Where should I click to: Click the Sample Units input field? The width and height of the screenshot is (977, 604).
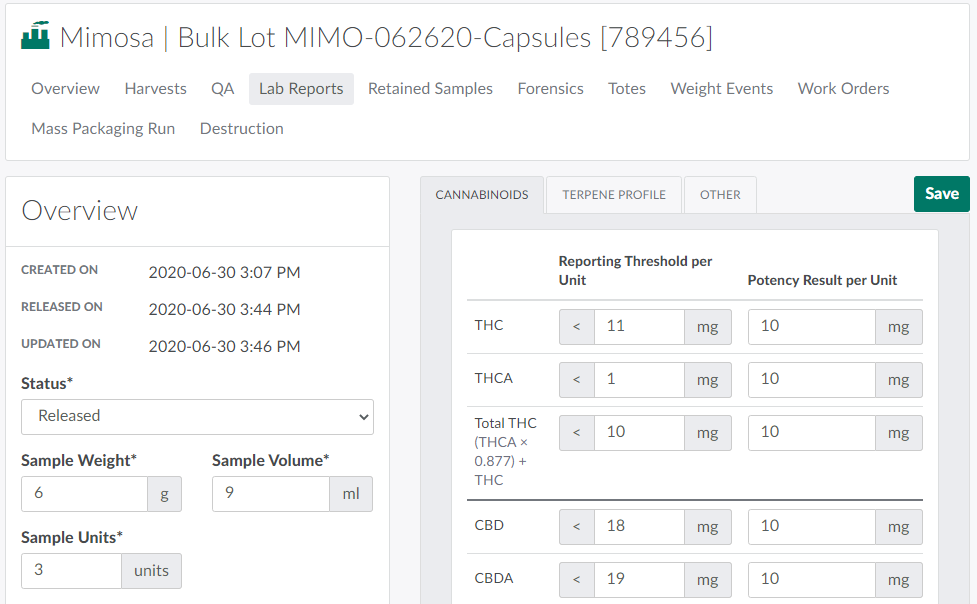tap(71, 571)
